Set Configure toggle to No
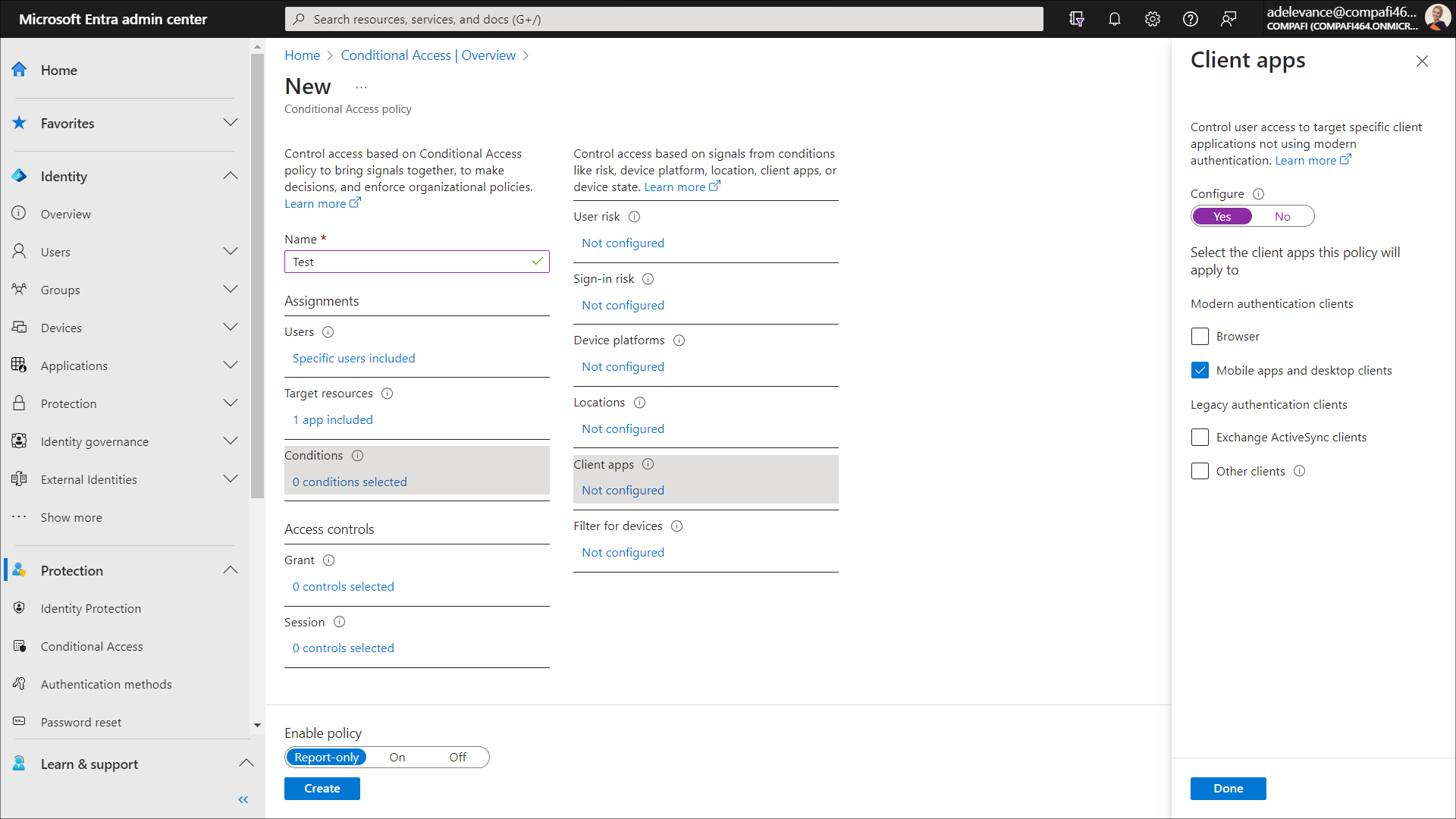The width and height of the screenshot is (1456, 819). [1282, 216]
